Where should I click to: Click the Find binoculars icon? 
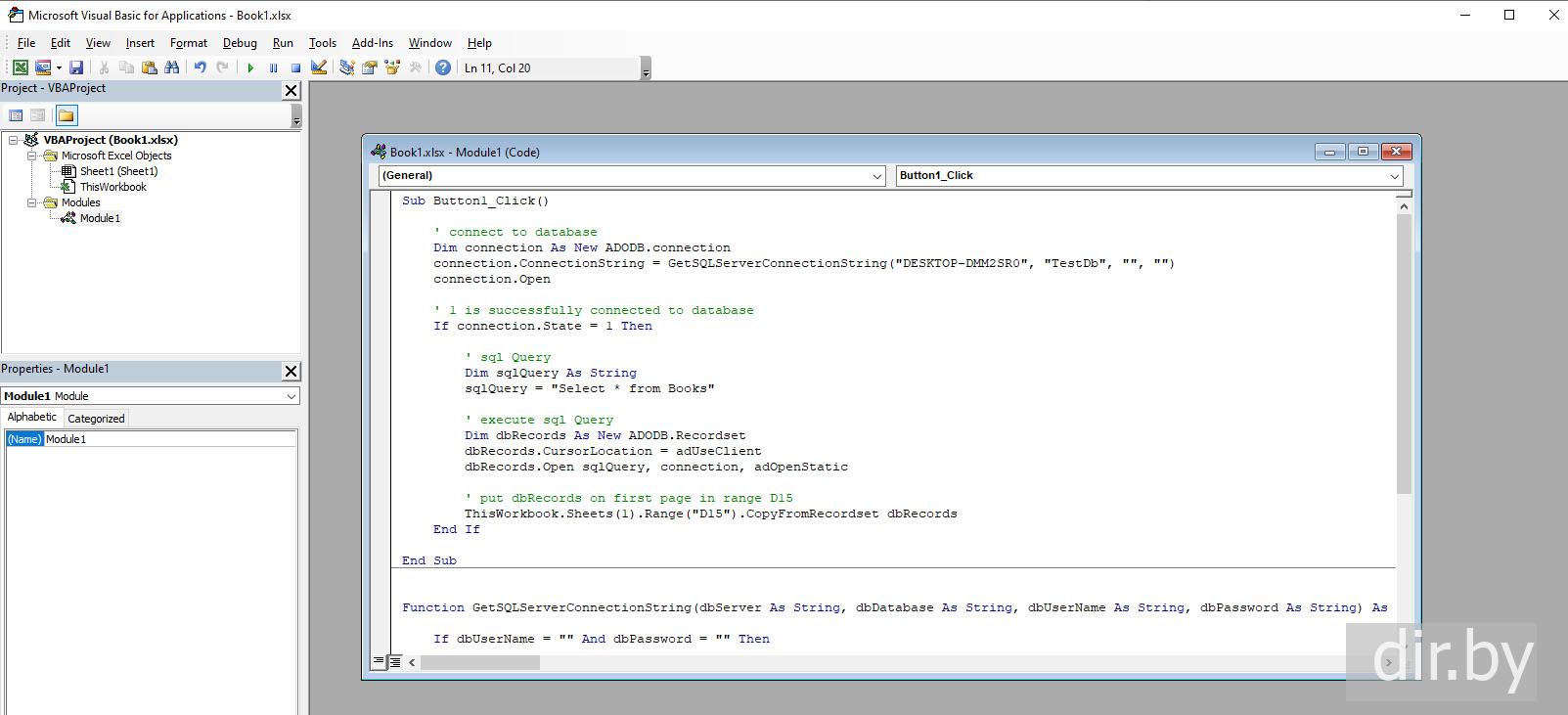pyautogui.click(x=172, y=67)
